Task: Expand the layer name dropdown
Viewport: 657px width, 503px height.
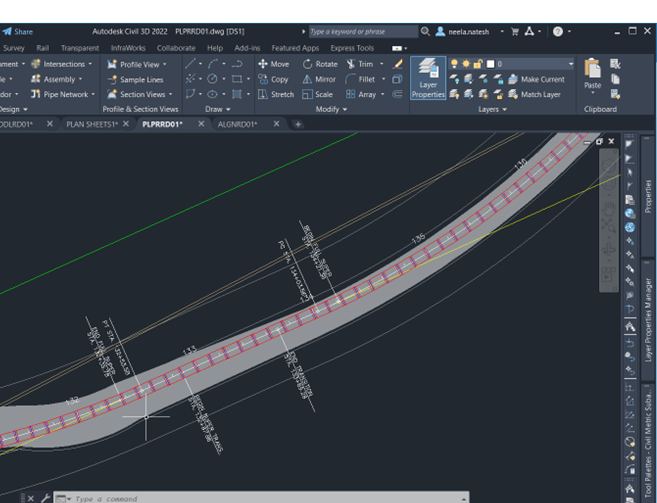Action: 571,64
